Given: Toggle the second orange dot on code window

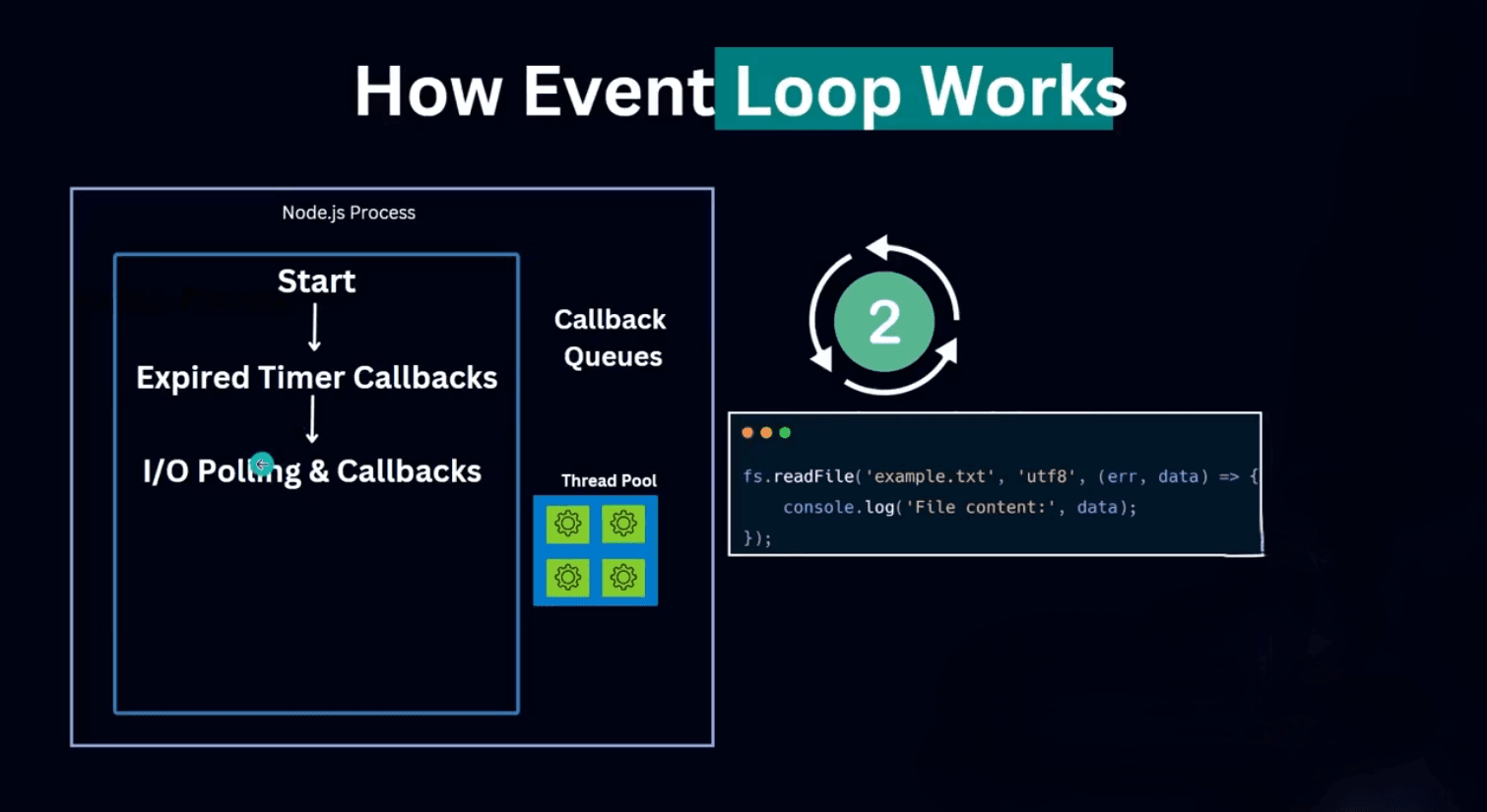Looking at the screenshot, I should [x=765, y=432].
